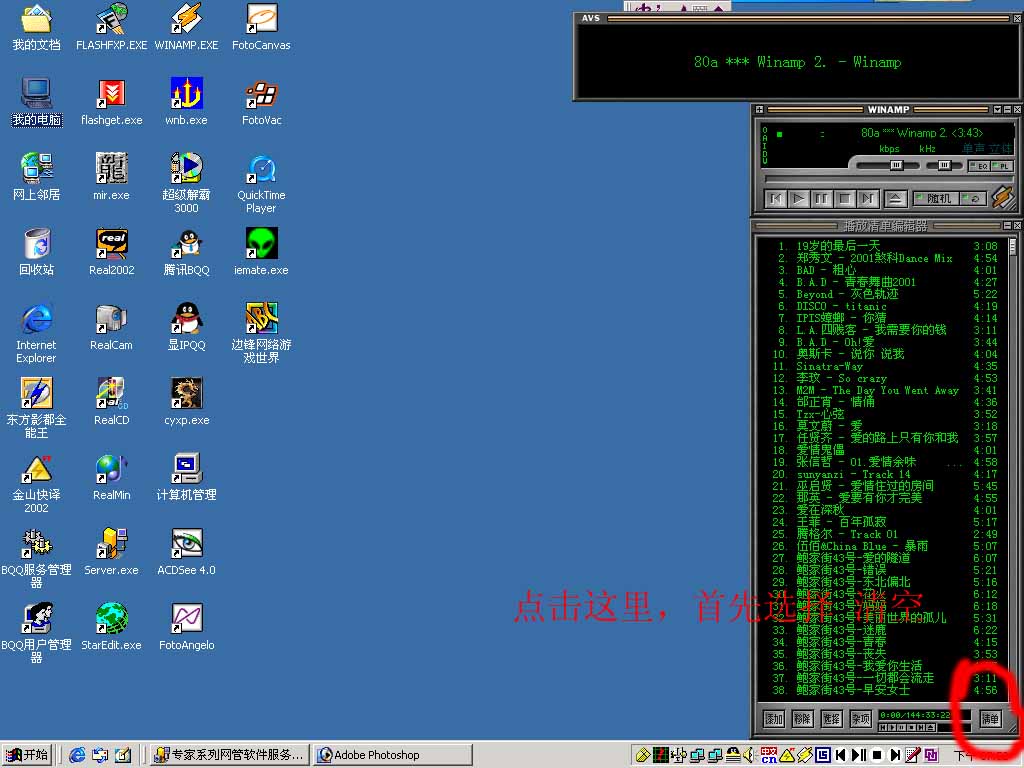1024x768 pixels.
Task: Select the FotoCanvas shortcut icon
Action: pyautogui.click(x=261, y=27)
